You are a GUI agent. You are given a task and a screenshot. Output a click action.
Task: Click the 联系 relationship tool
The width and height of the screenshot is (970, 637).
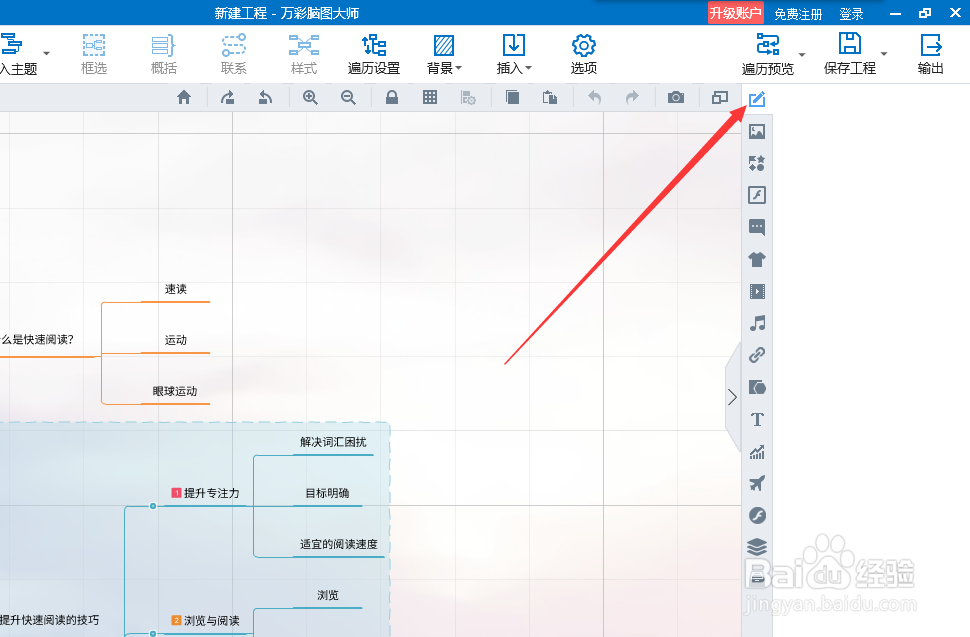tap(234, 54)
